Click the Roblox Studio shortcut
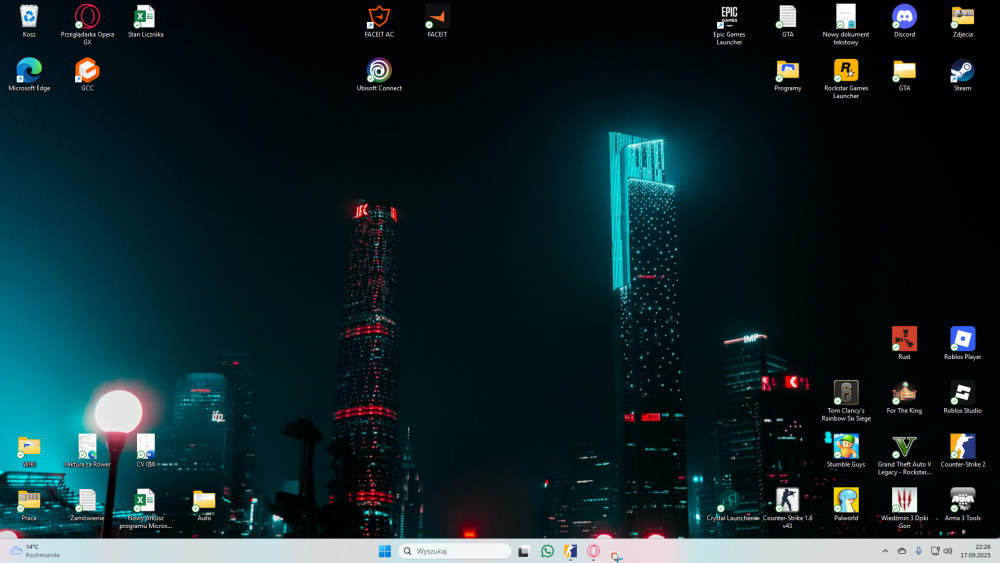This screenshot has height=563, width=1000. (x=962, y=397)
